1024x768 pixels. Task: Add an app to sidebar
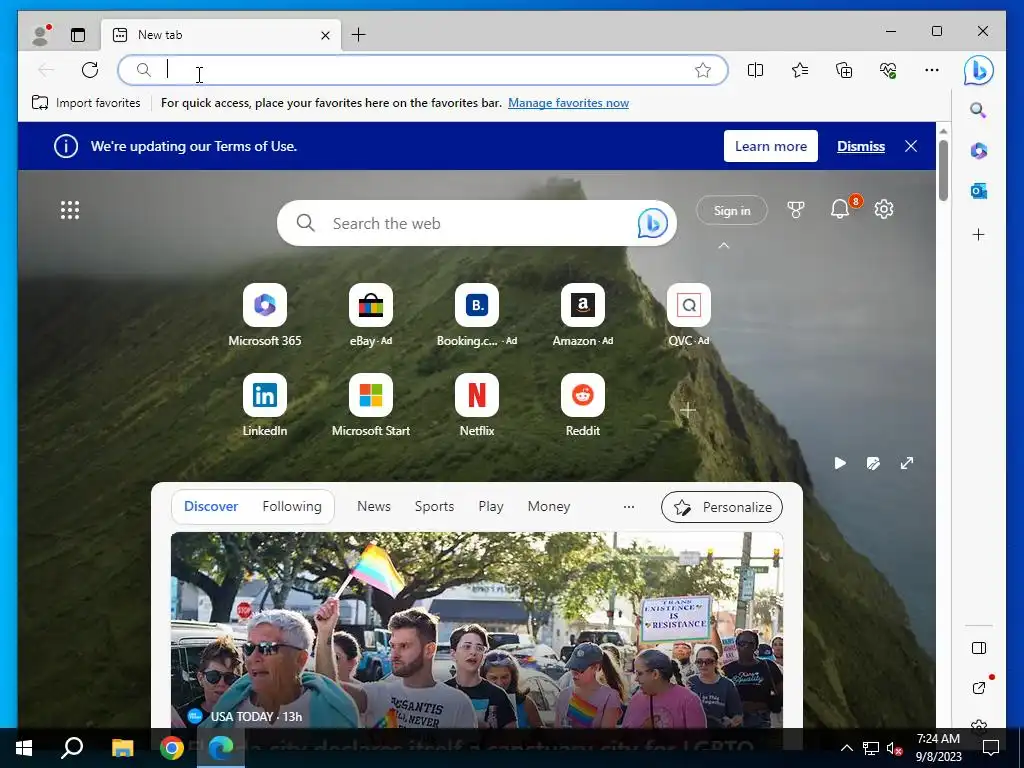point(978,234)
